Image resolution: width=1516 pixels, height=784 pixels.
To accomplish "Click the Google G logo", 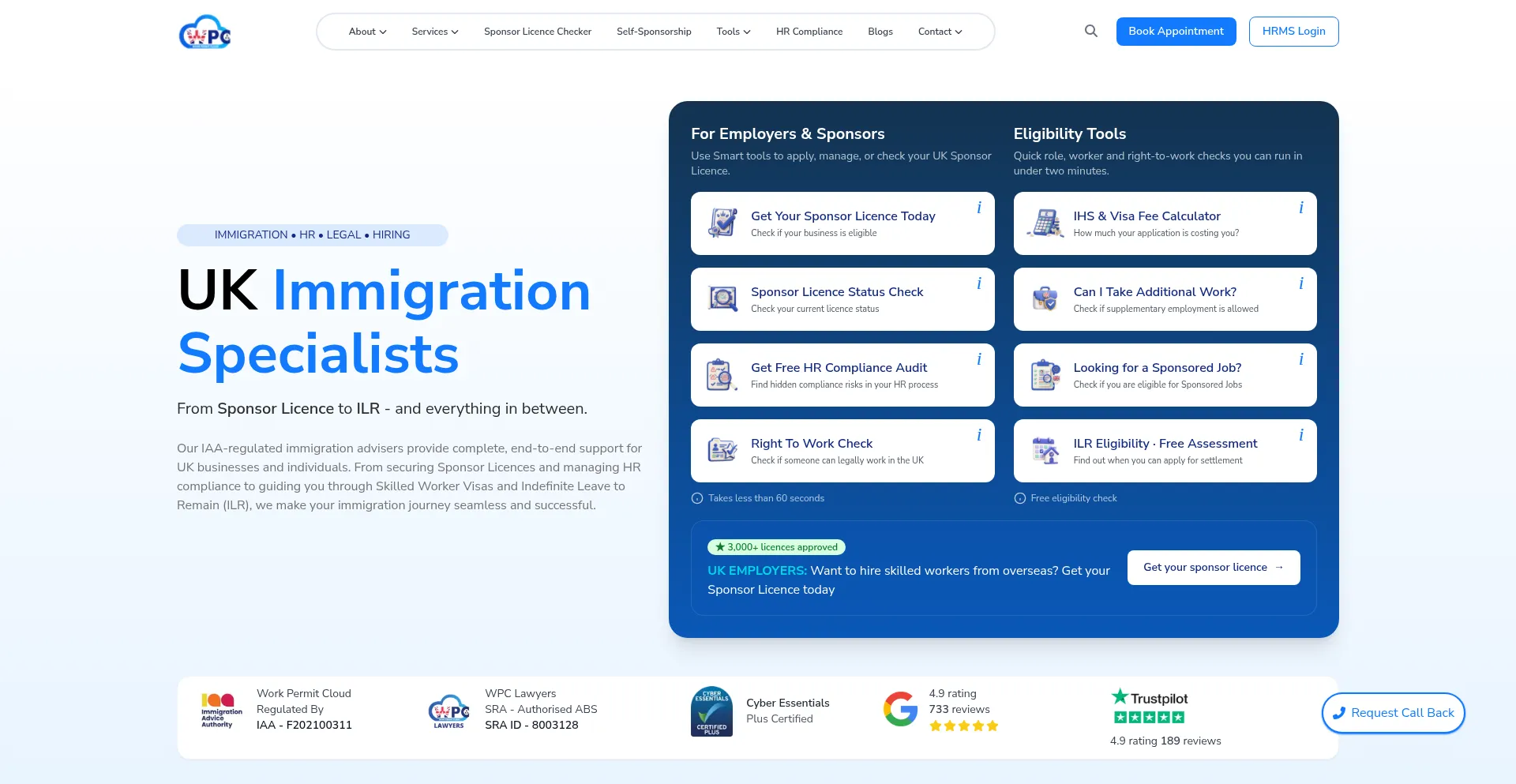I will click(900, 709).
